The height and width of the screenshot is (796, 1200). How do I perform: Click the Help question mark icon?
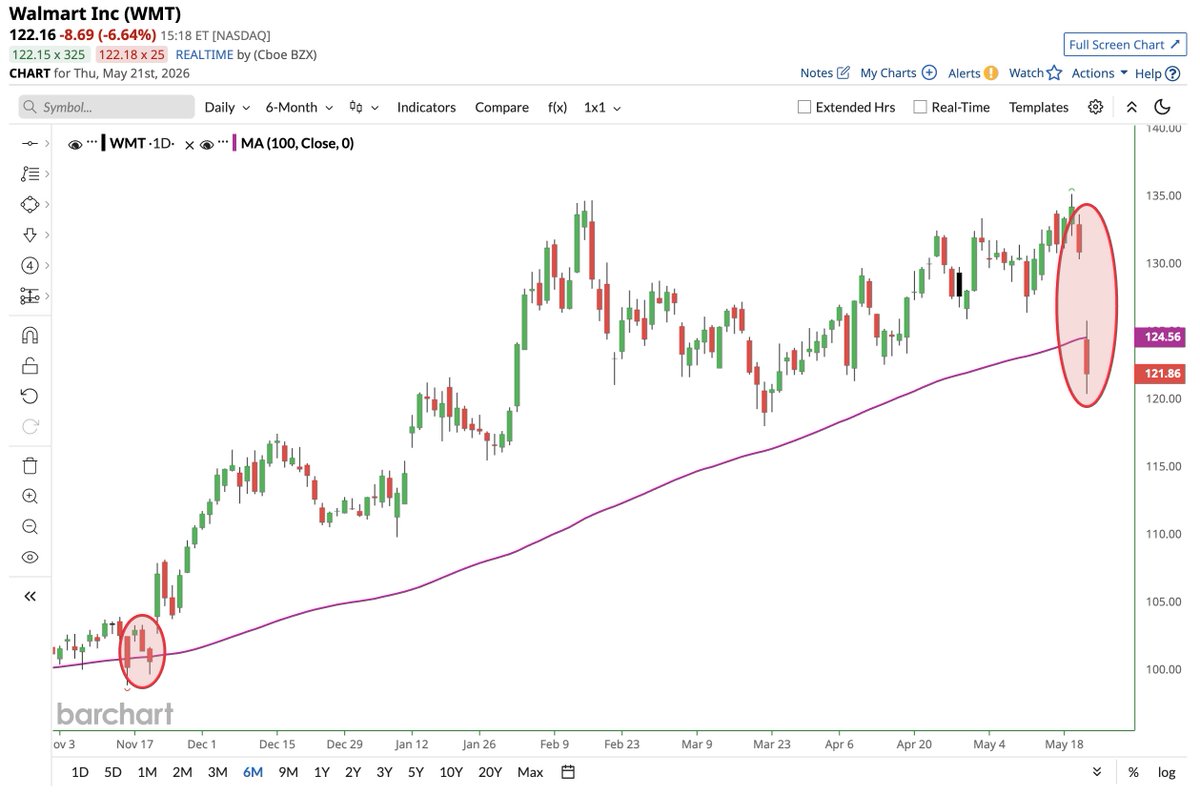[x=1172, y=73]
